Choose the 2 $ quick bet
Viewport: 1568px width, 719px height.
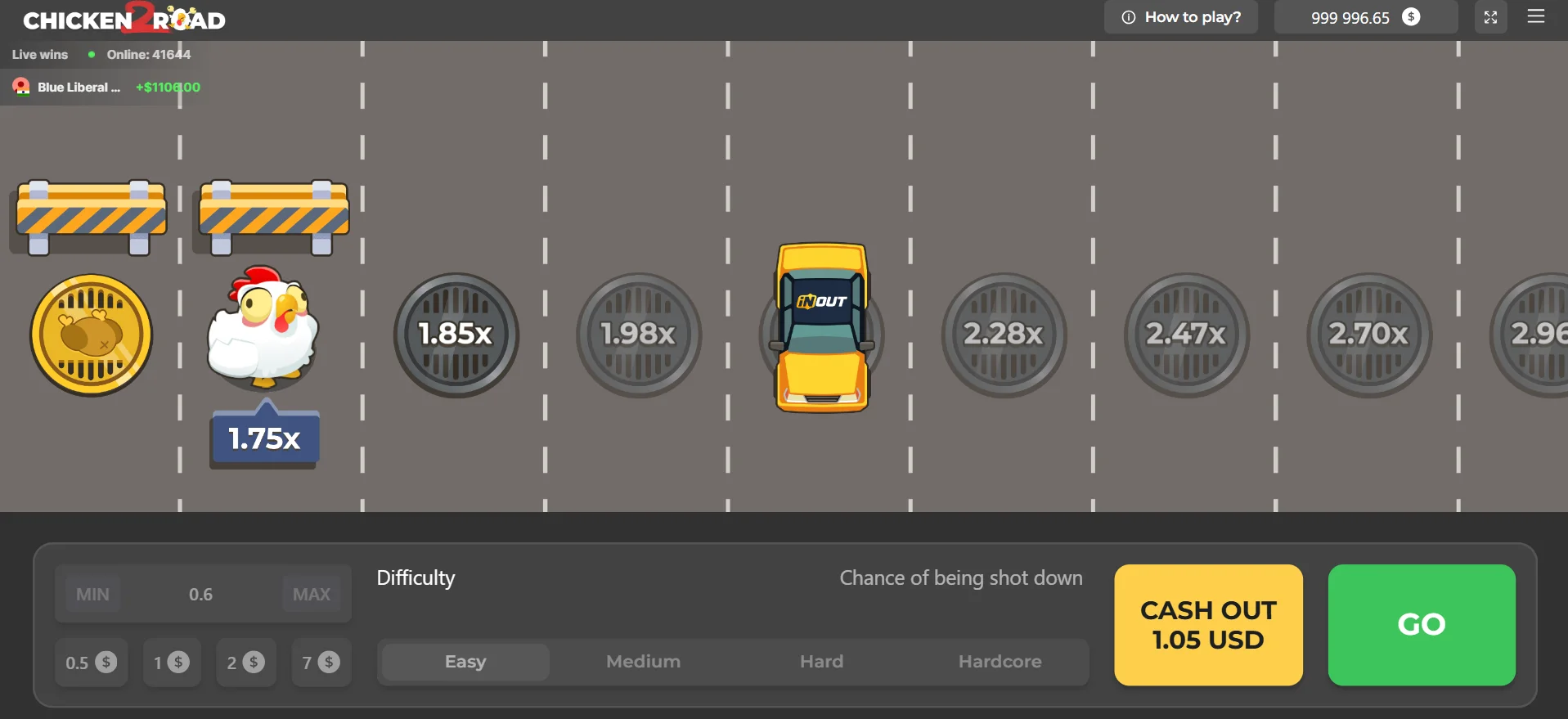tap(245, 662)
